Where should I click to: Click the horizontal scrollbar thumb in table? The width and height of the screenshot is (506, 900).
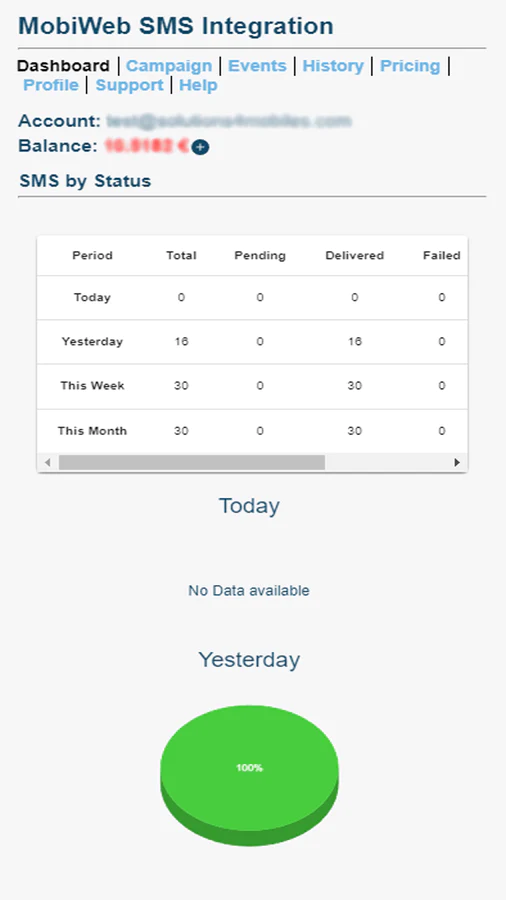192,462
